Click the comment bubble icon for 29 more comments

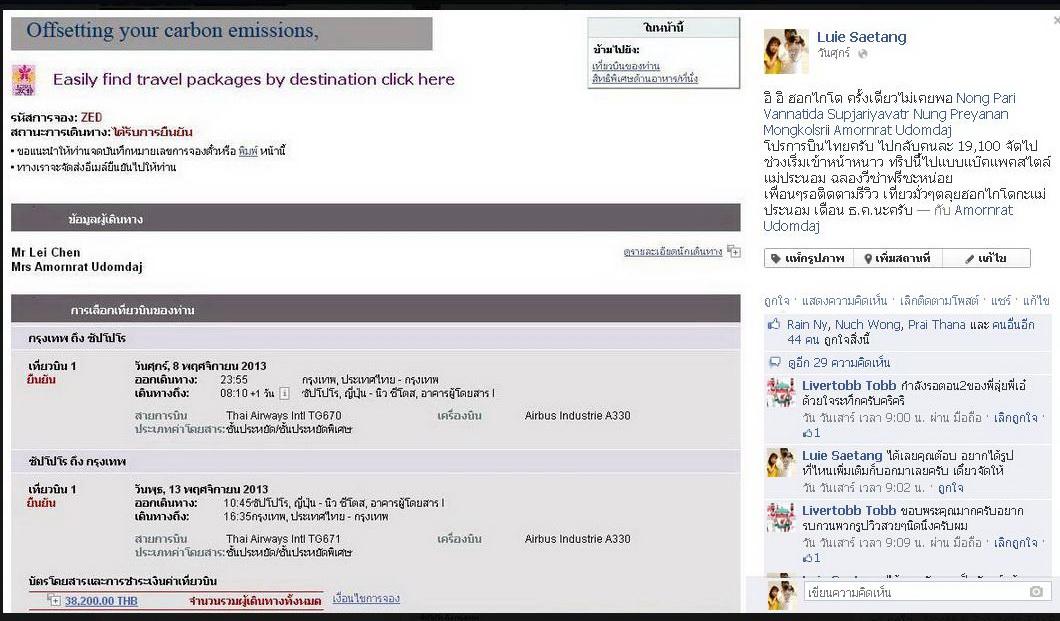773,362
